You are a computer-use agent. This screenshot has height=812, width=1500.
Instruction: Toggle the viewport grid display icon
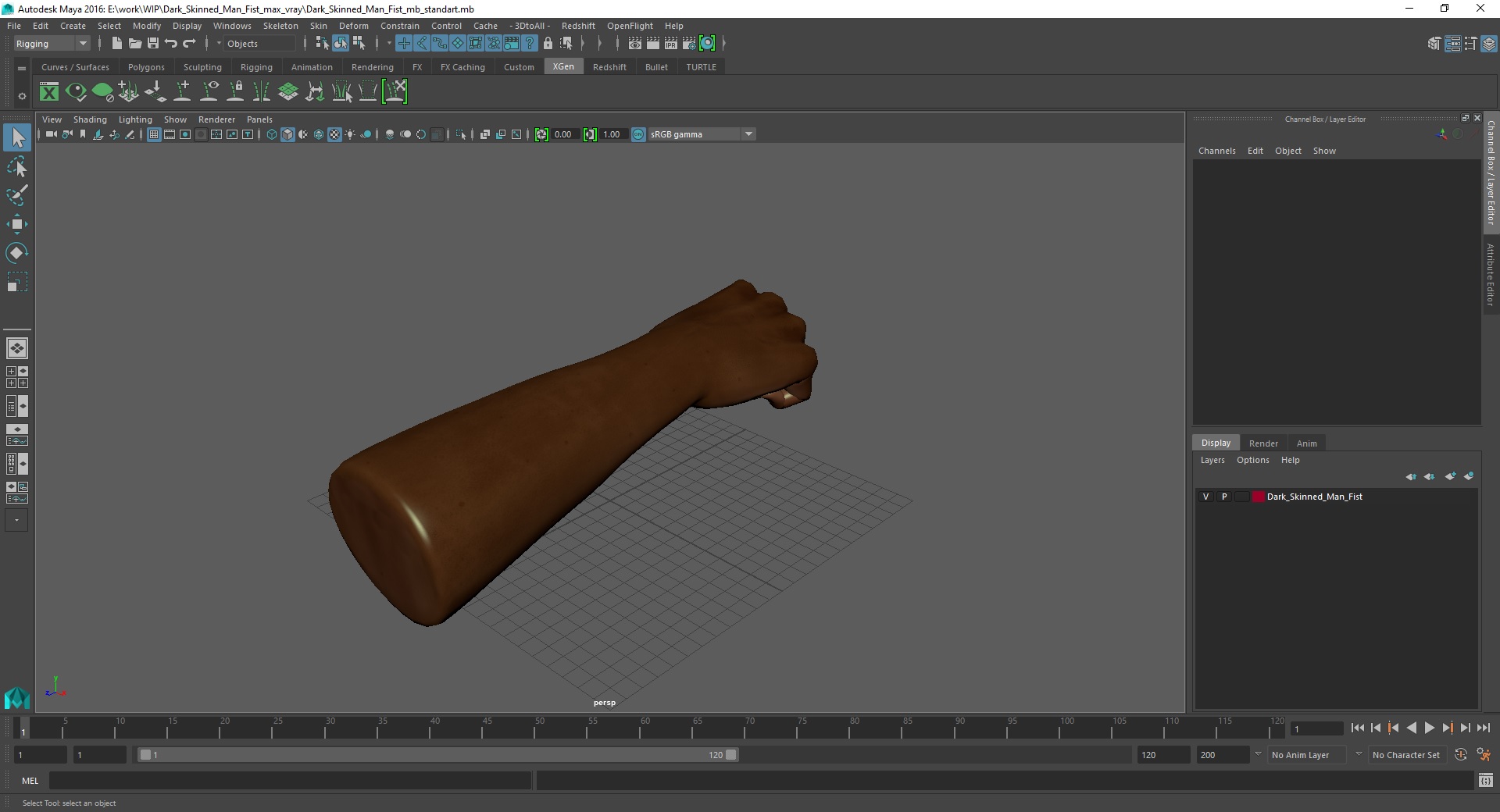coord(154,134)
